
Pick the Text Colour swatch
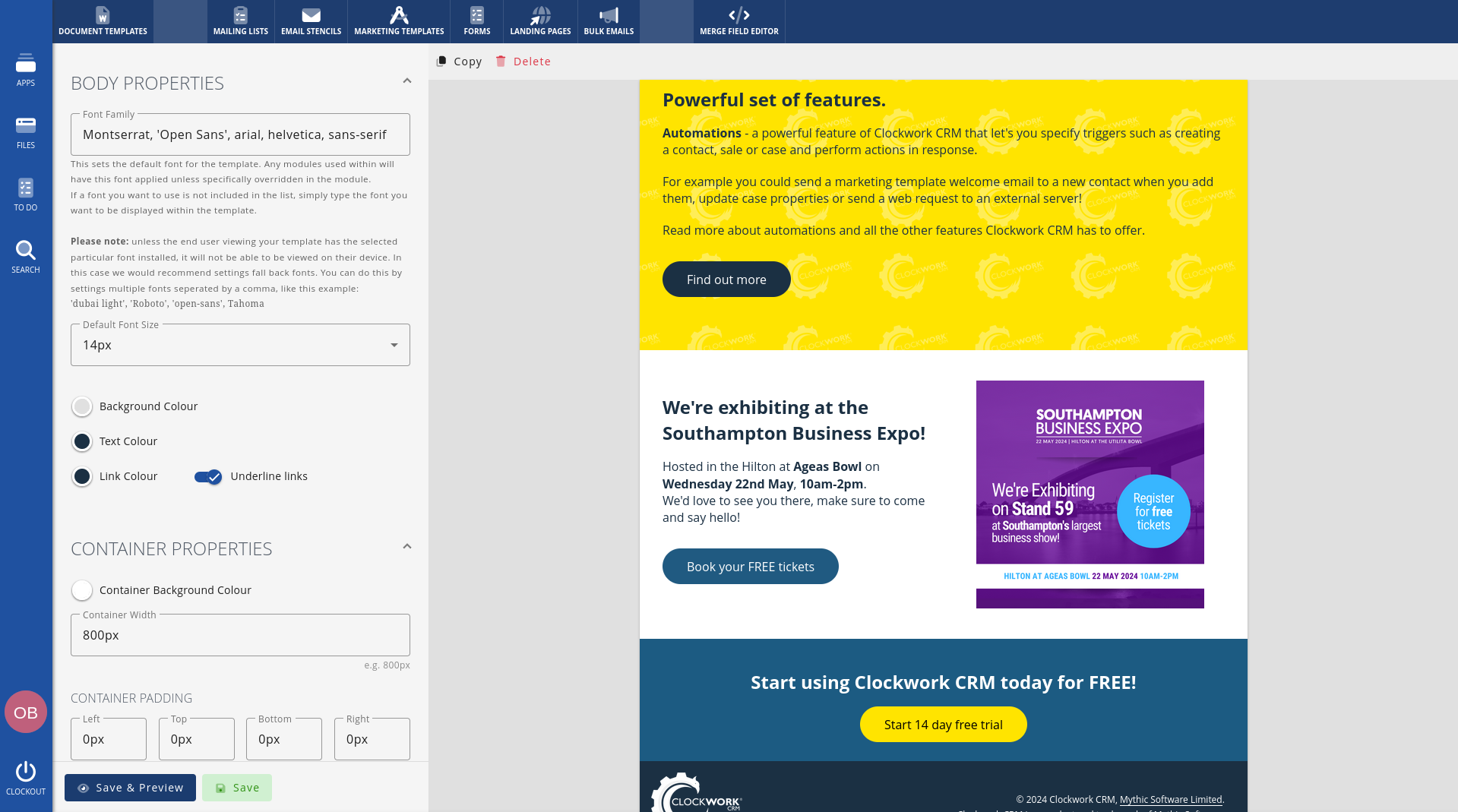(x=82, y=441)
